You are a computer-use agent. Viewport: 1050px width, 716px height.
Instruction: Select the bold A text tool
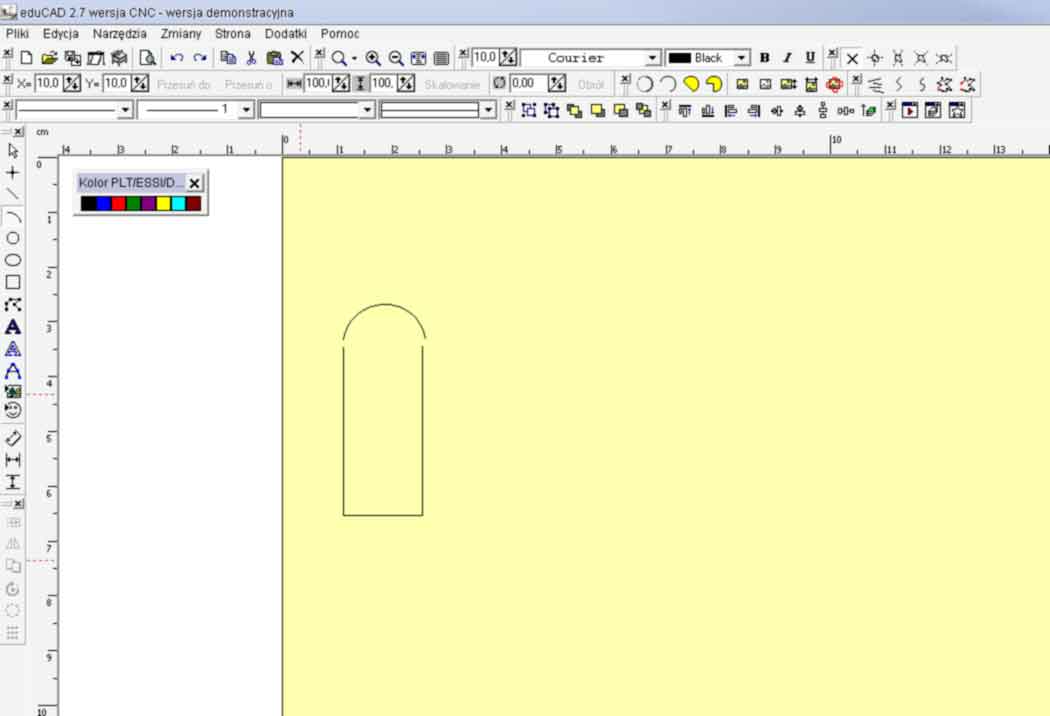click(13, 327)
